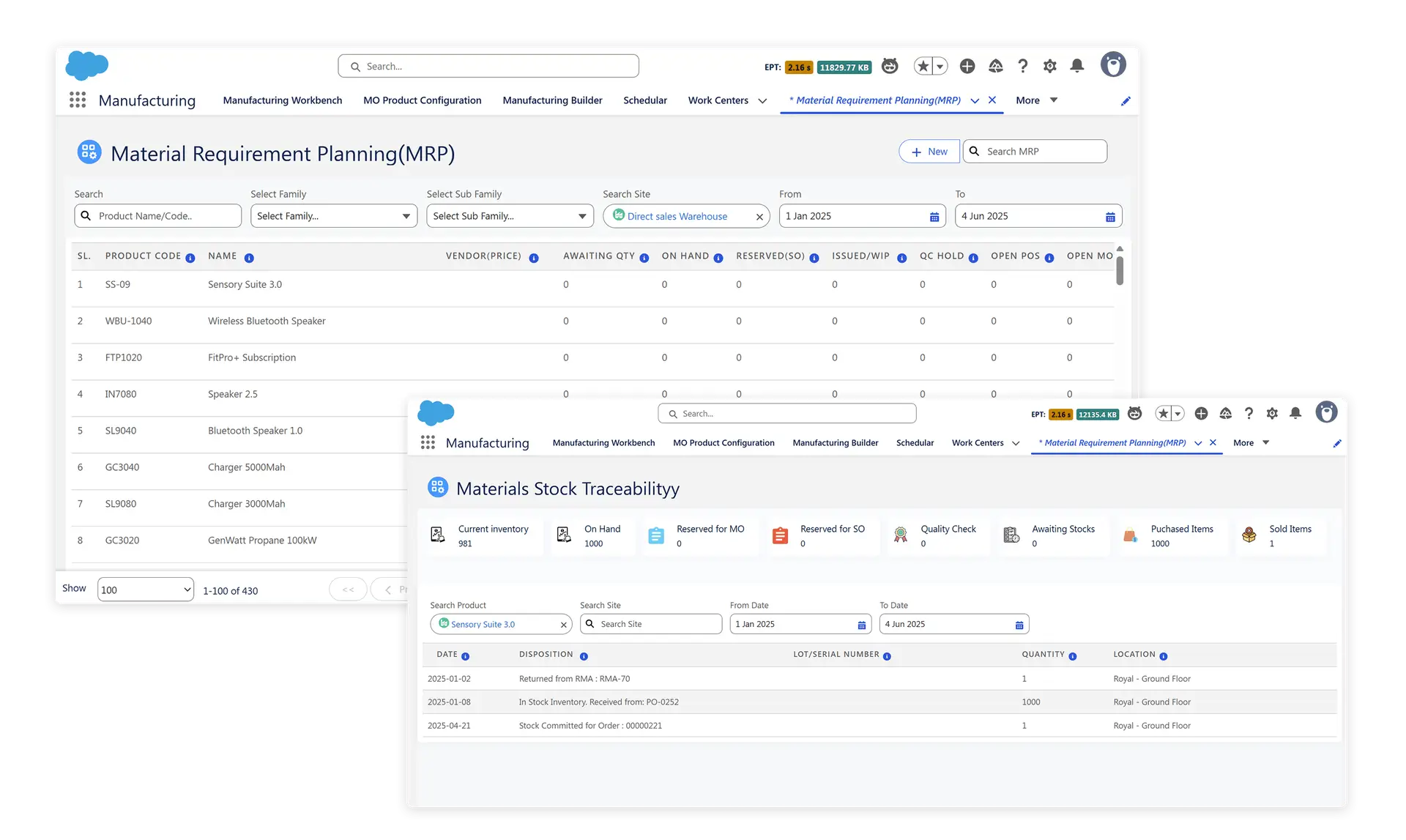1406x840 pixels.
Task: Open Select Family dropdown
Action: pyautogui.click(x=334, y=216)
